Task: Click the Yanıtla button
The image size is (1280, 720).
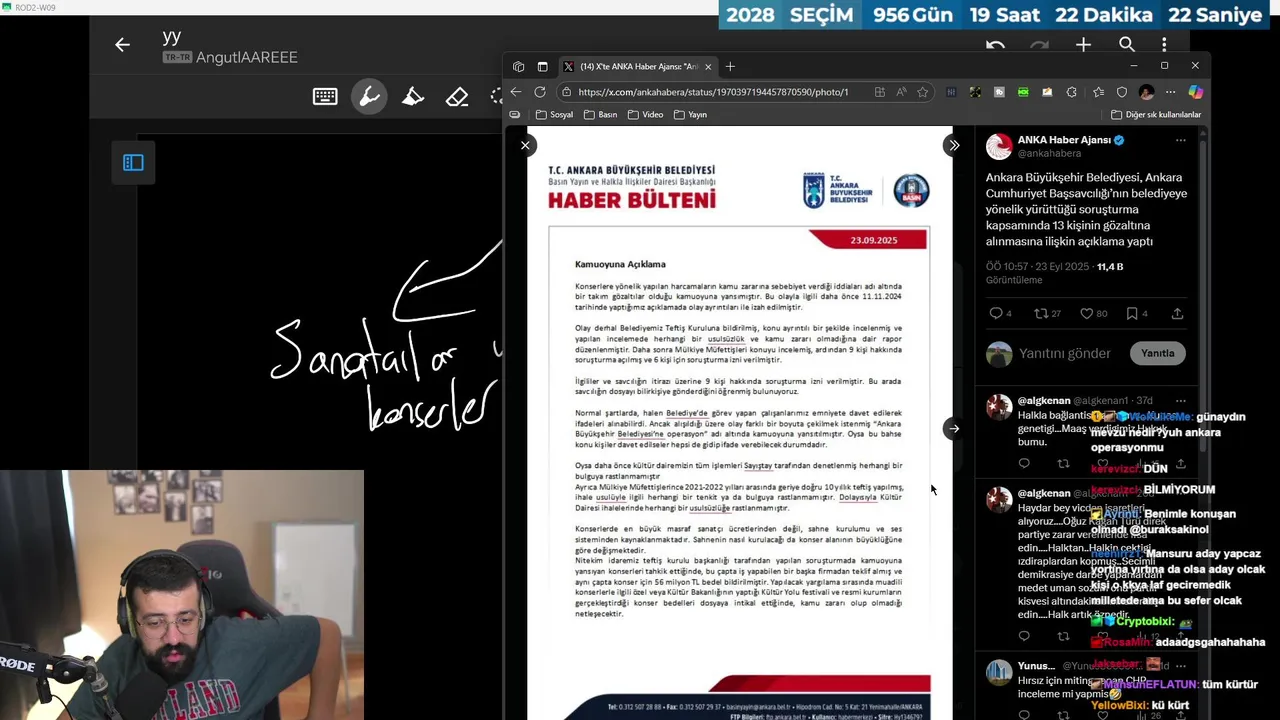Action: (1157, 353)
